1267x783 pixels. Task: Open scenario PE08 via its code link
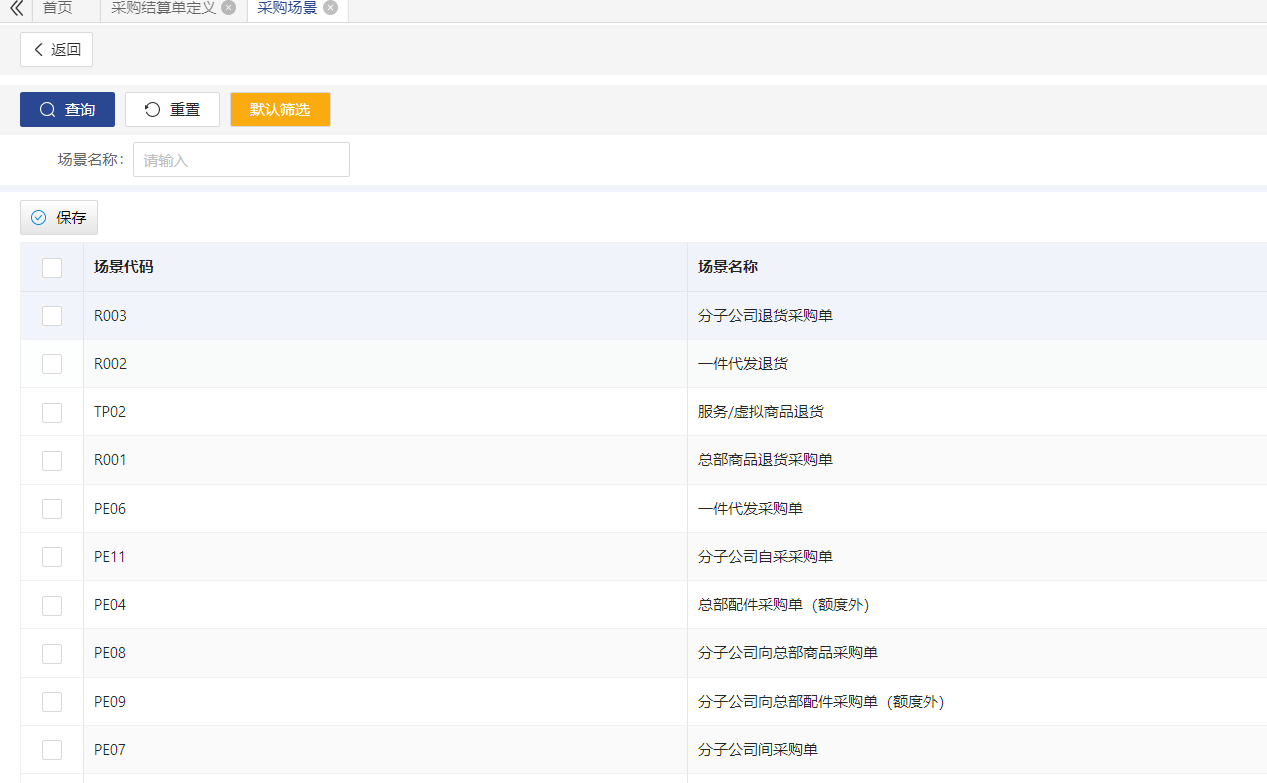(110, 653)
